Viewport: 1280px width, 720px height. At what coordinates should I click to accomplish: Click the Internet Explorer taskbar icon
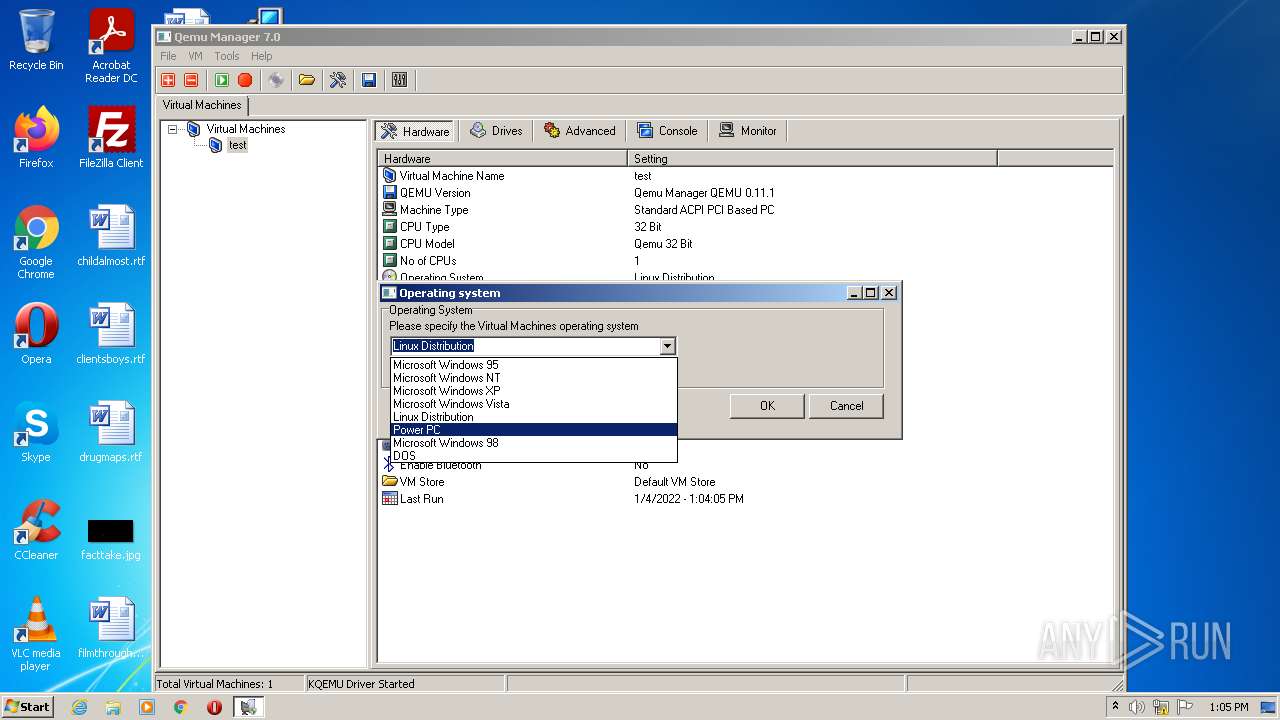tap(79, 707)
